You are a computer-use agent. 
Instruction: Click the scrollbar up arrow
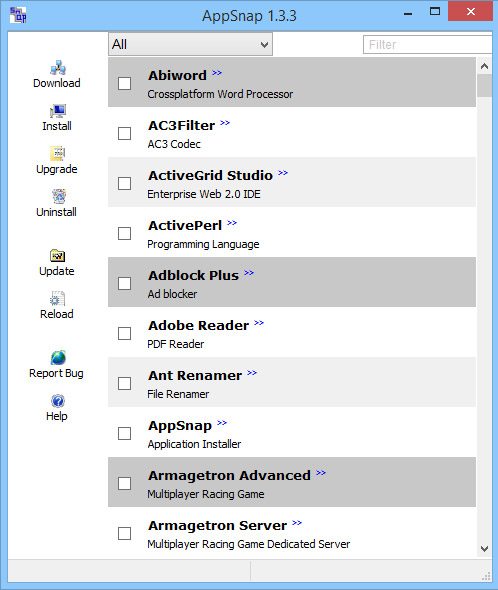point(484,67)
